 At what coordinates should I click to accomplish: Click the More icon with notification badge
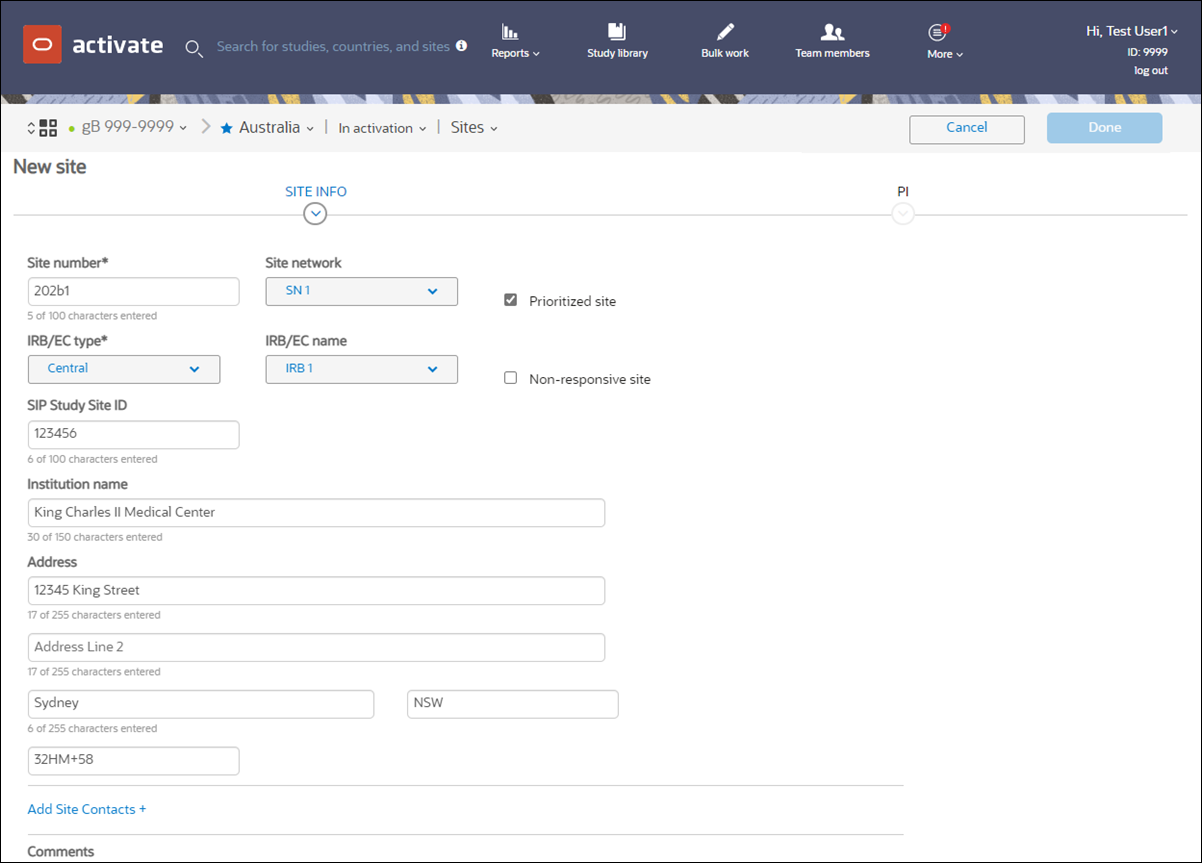(x=938, y=32)
